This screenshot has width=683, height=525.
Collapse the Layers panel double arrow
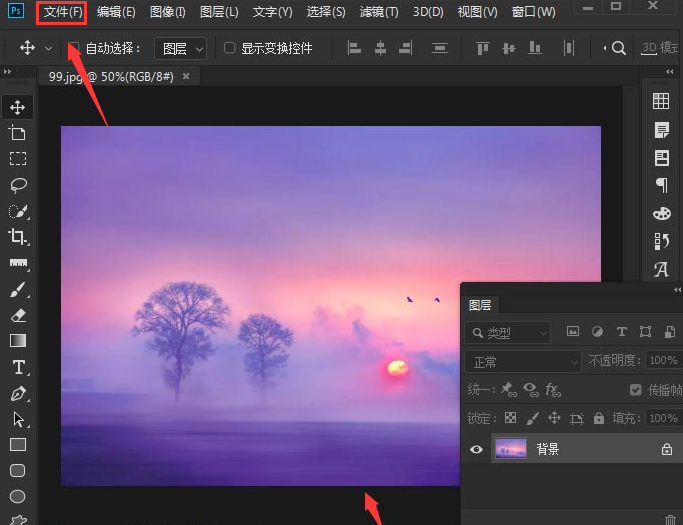click(x=677, y=289)
